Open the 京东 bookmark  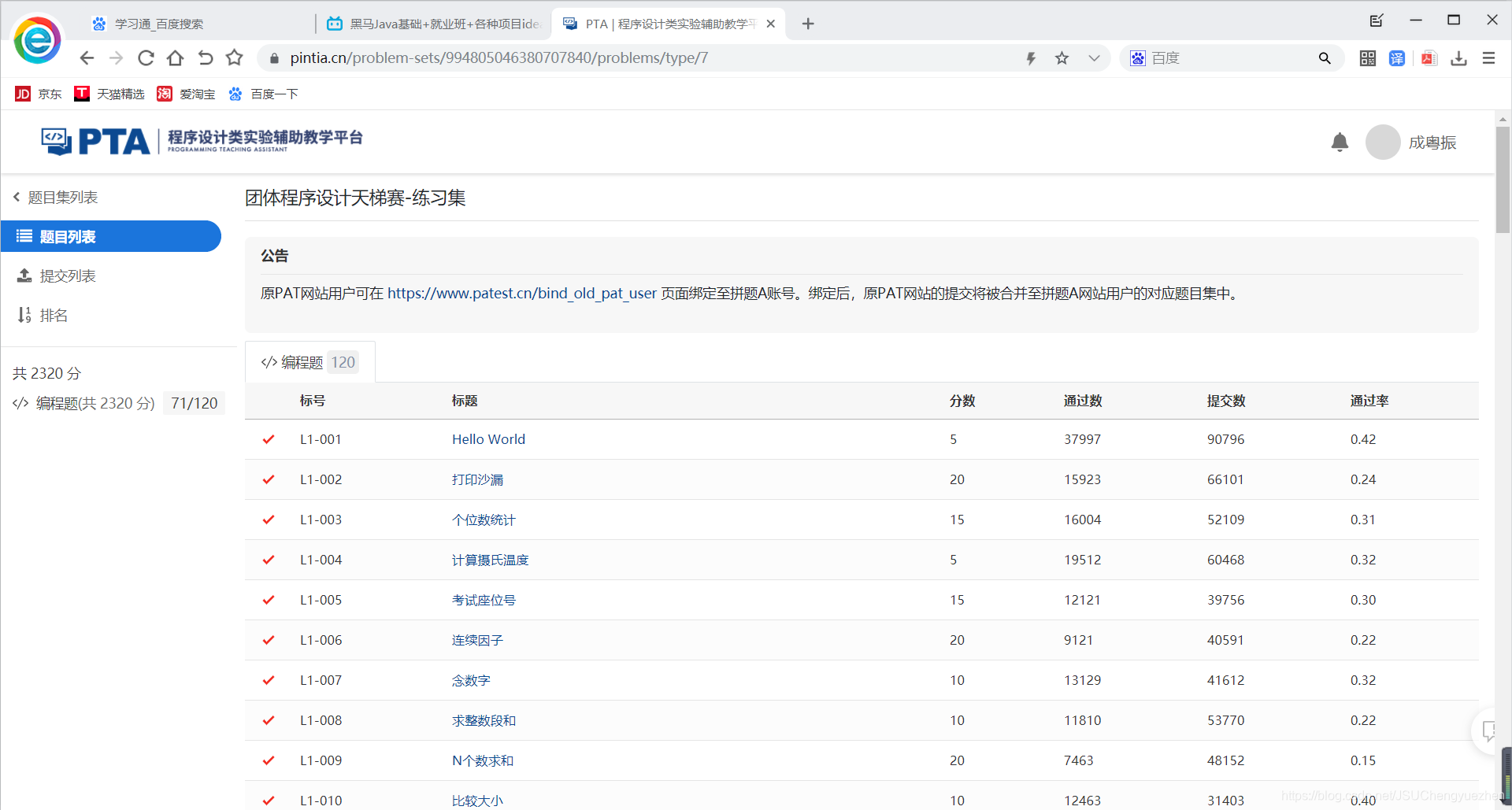tap(39, 94)
